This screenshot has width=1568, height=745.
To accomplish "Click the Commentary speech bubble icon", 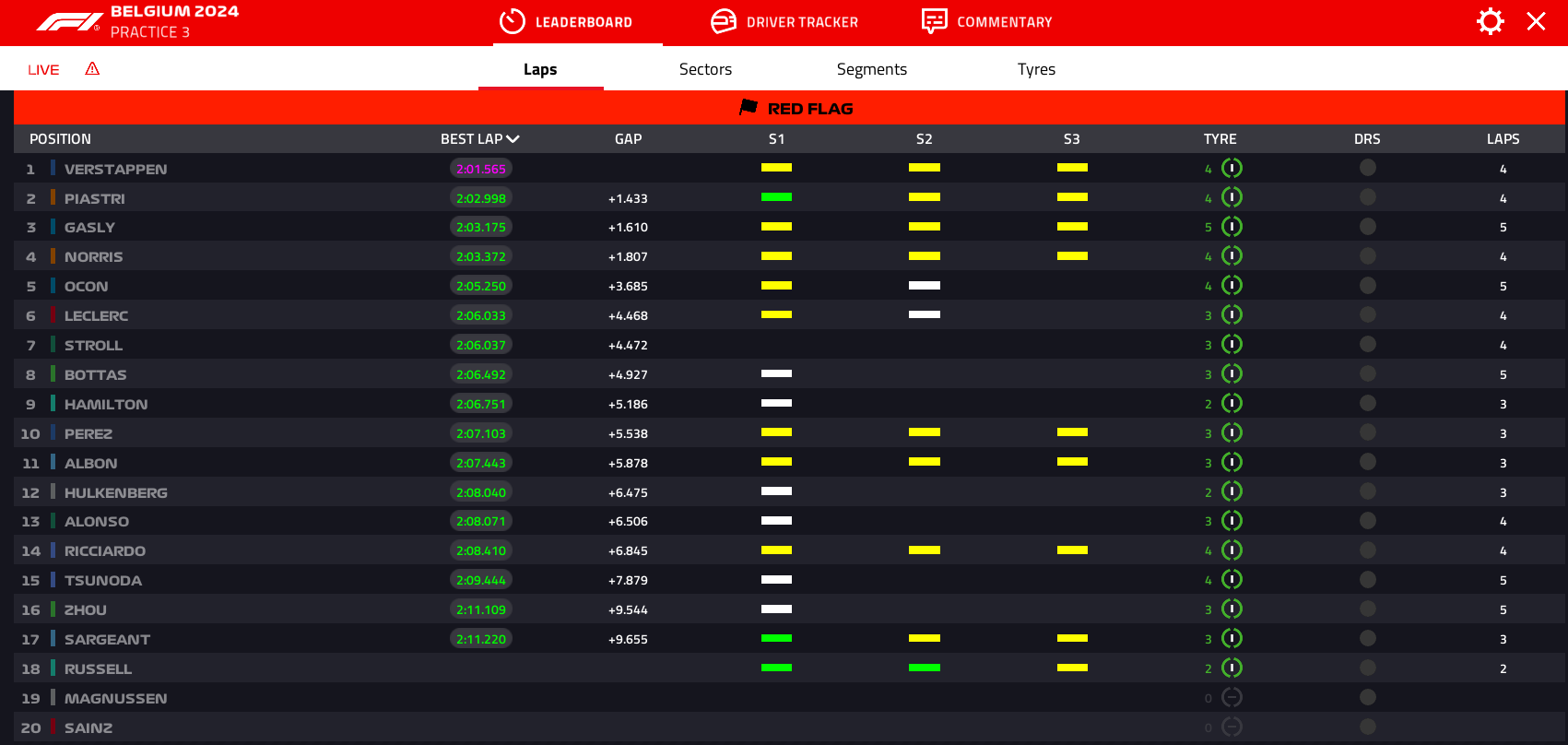I will pyautogui.click(x=934, y=21).
